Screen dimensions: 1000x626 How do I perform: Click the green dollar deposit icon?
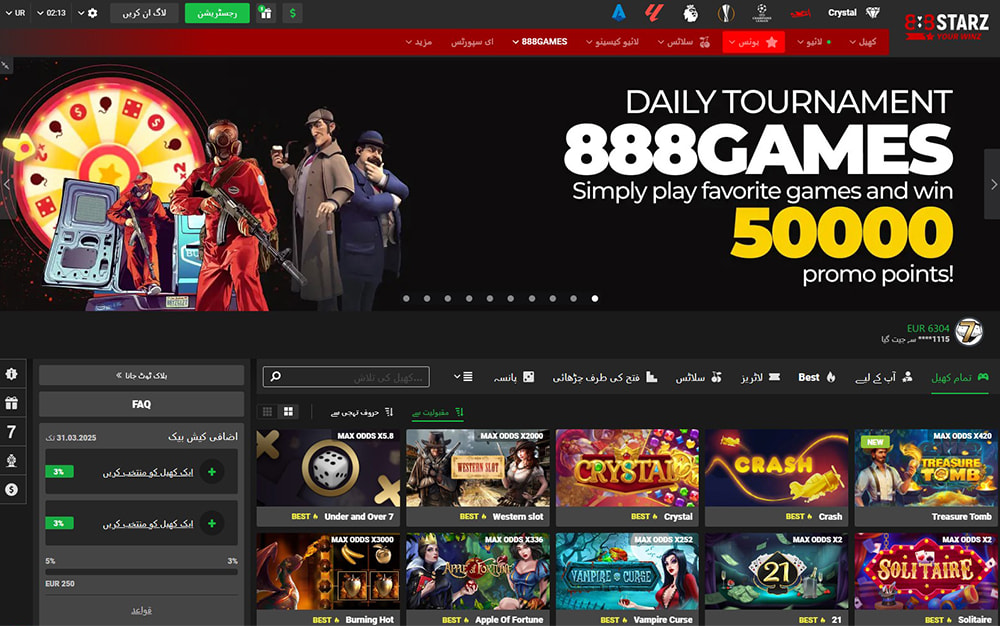[292, 13]
